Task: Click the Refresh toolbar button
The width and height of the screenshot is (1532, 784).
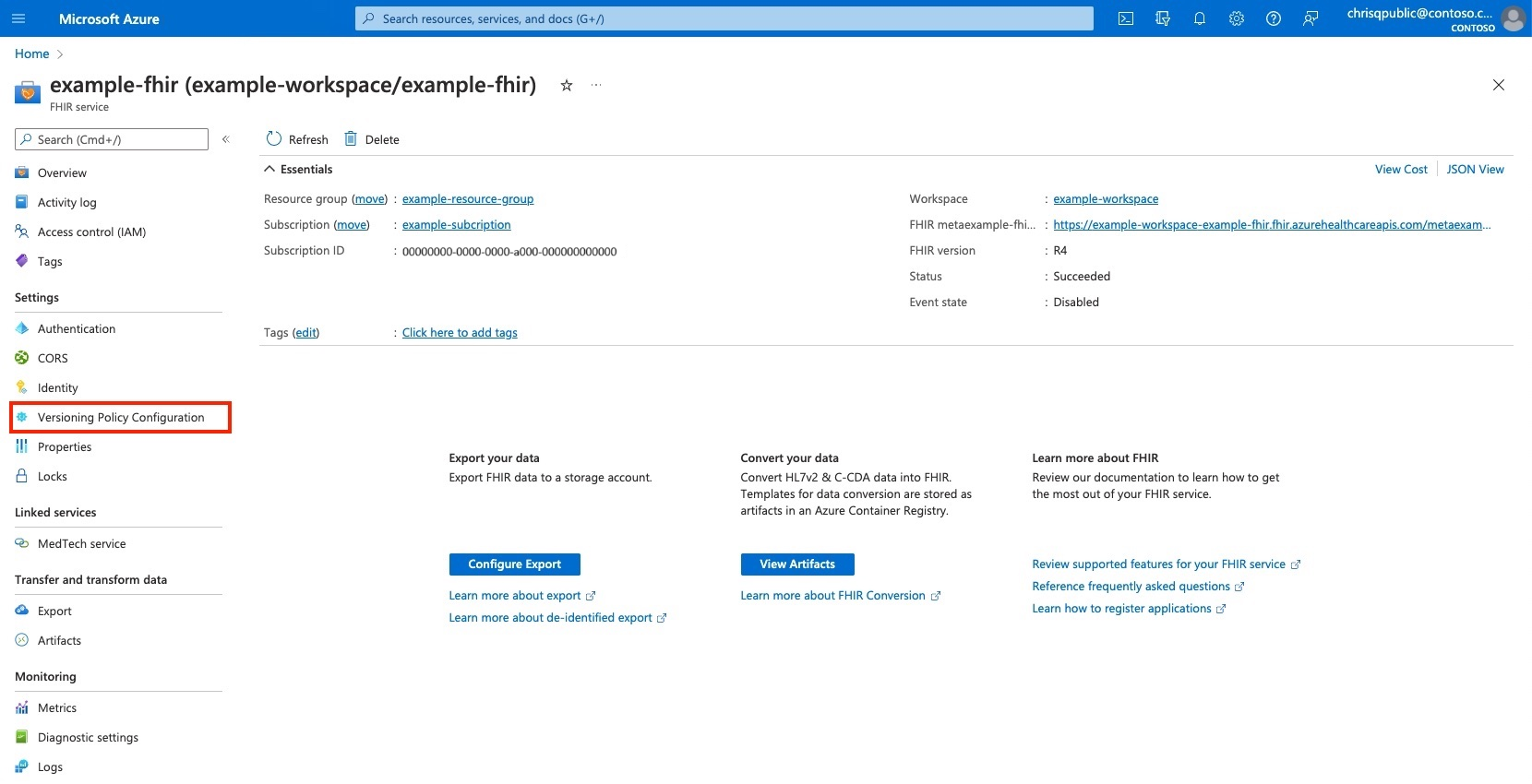Action: pyautogui.click(x=297, y=139)
